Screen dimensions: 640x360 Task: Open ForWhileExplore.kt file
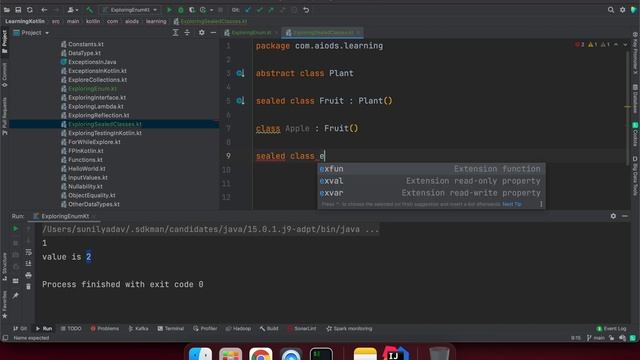pyautogui.click(x=94, y=142)
